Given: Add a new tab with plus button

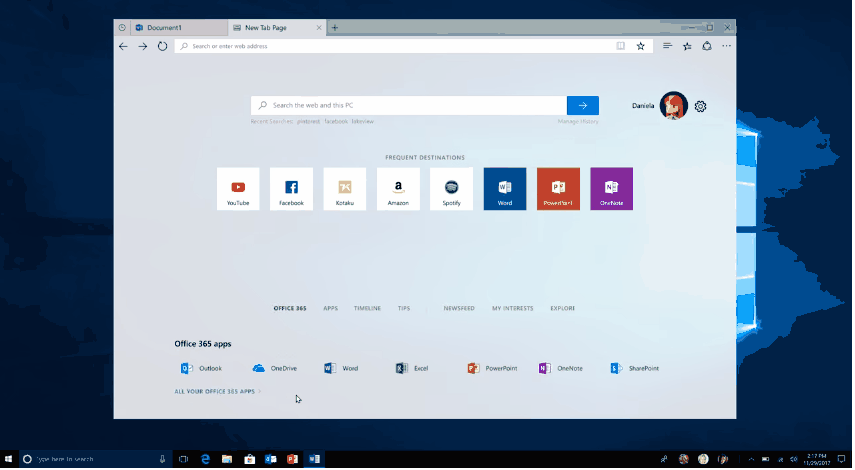Looking at the screenshot, I should pos(335,28).
